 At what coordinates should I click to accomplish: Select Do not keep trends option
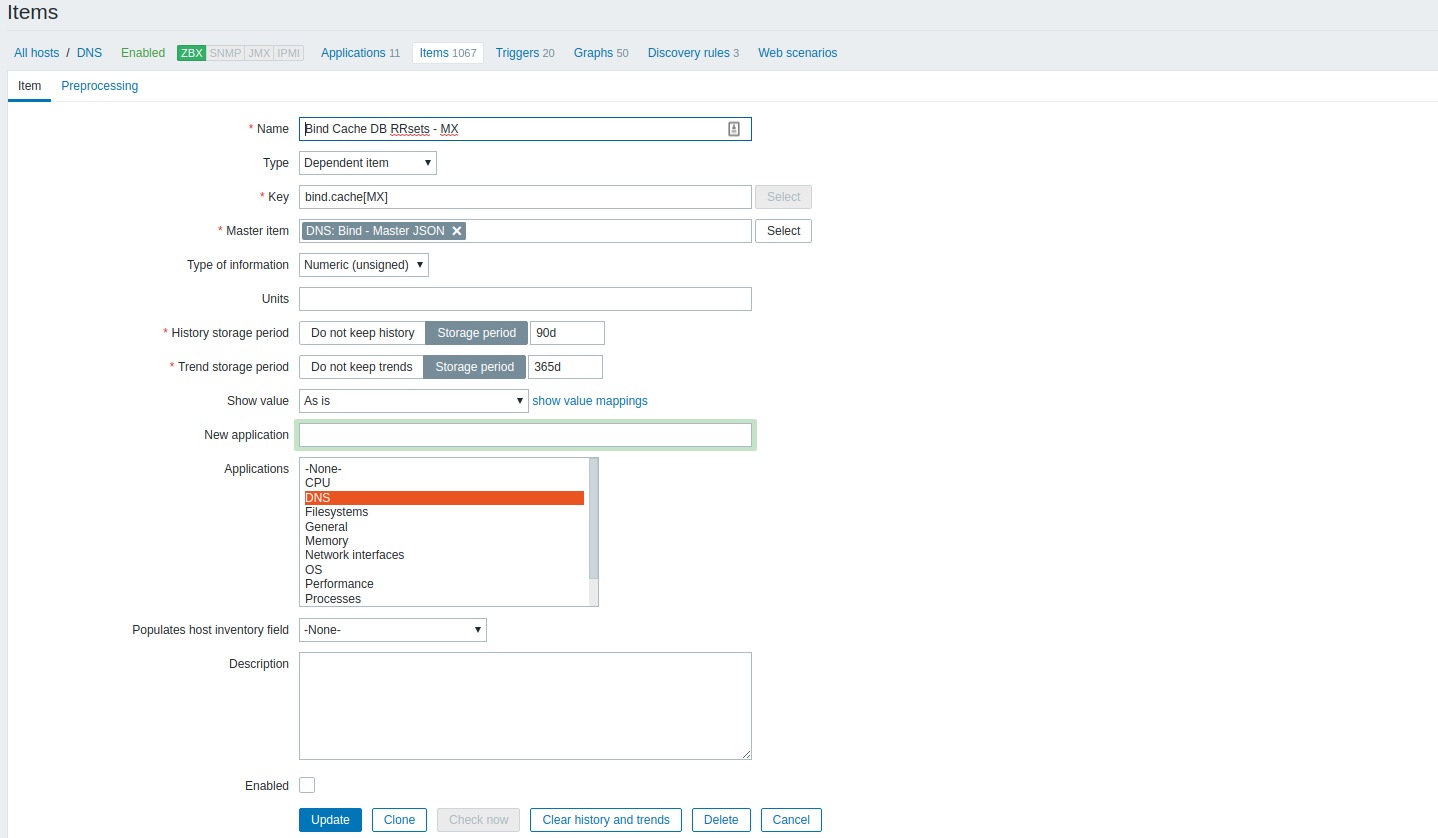coord(361,367)
